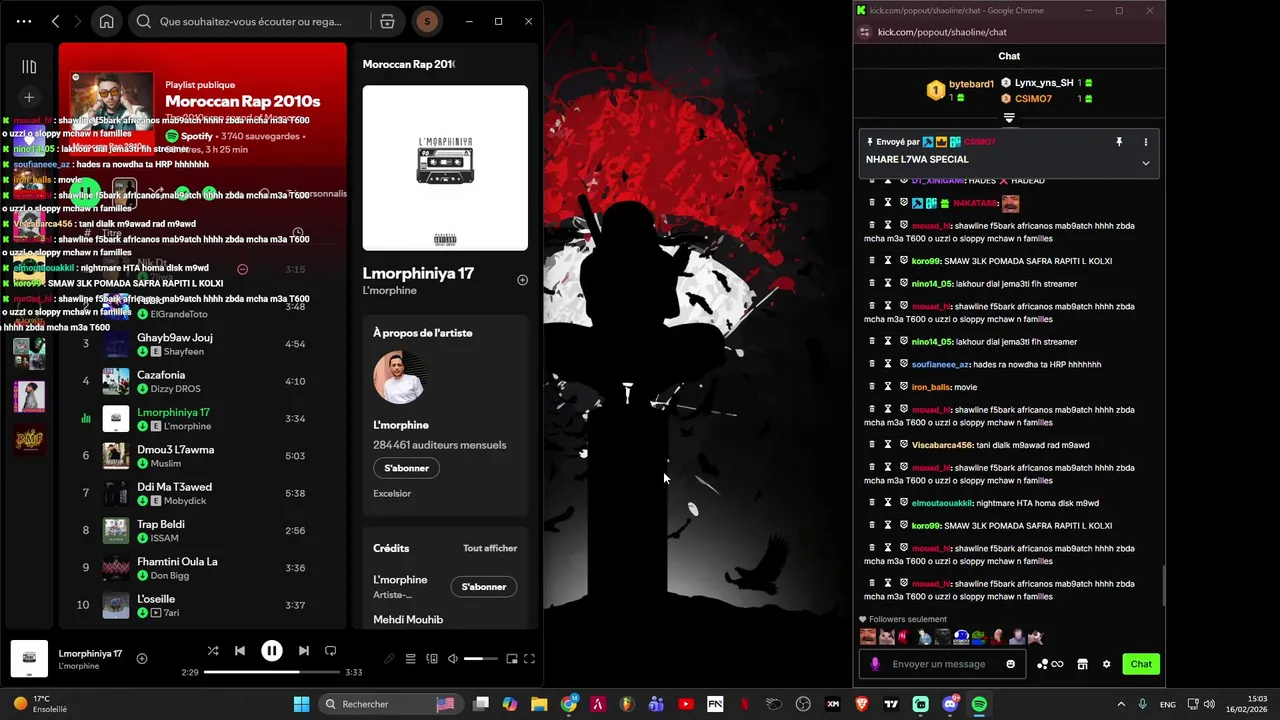Viewport: 1280px width, 720px height.
Task: Open Spotify from Windows taskbar
Action: coord(979,704)
